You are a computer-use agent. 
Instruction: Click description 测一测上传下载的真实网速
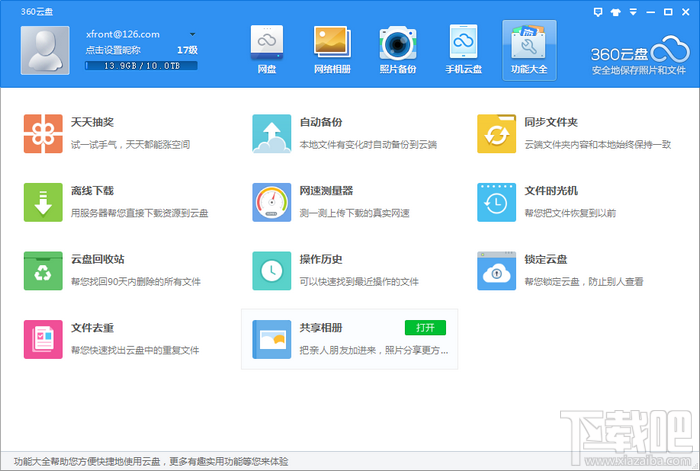pyautogui.click(x=354, y=213)
